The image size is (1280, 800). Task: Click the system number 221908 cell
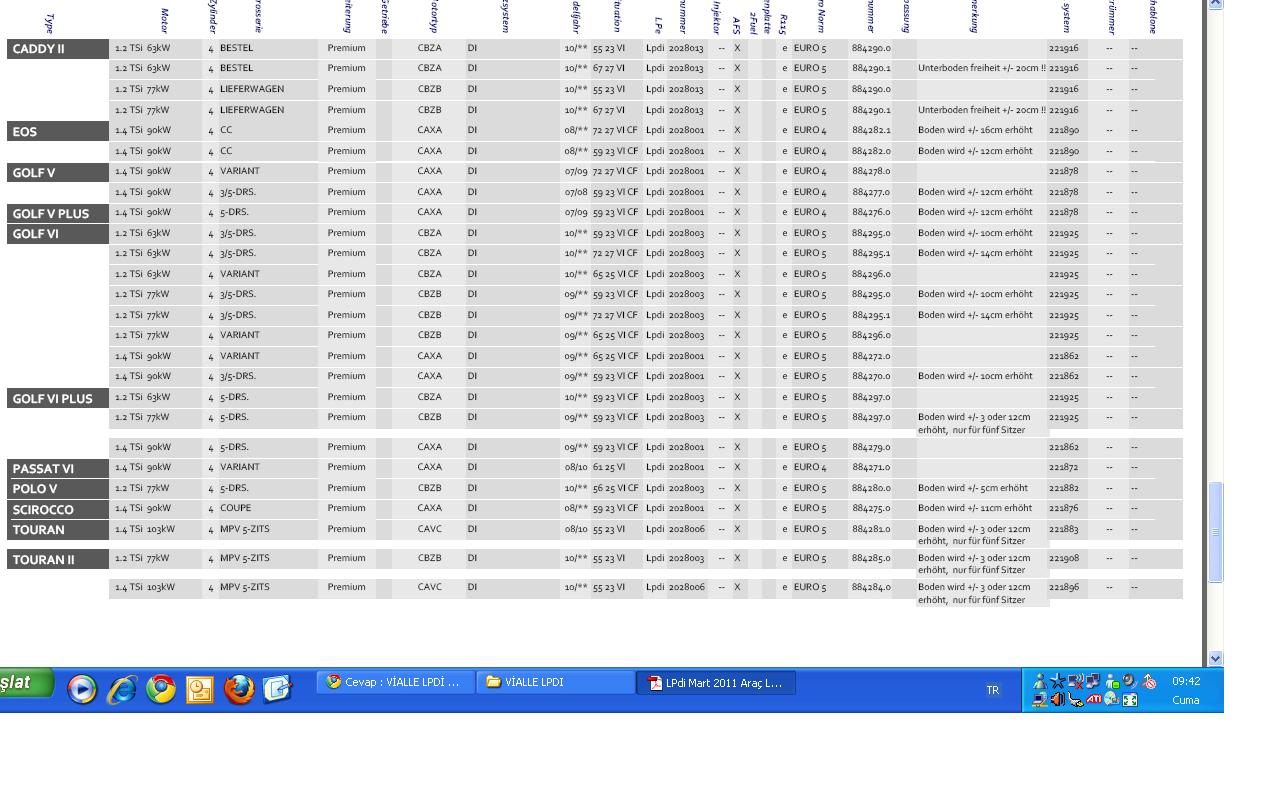point(1064,559)
